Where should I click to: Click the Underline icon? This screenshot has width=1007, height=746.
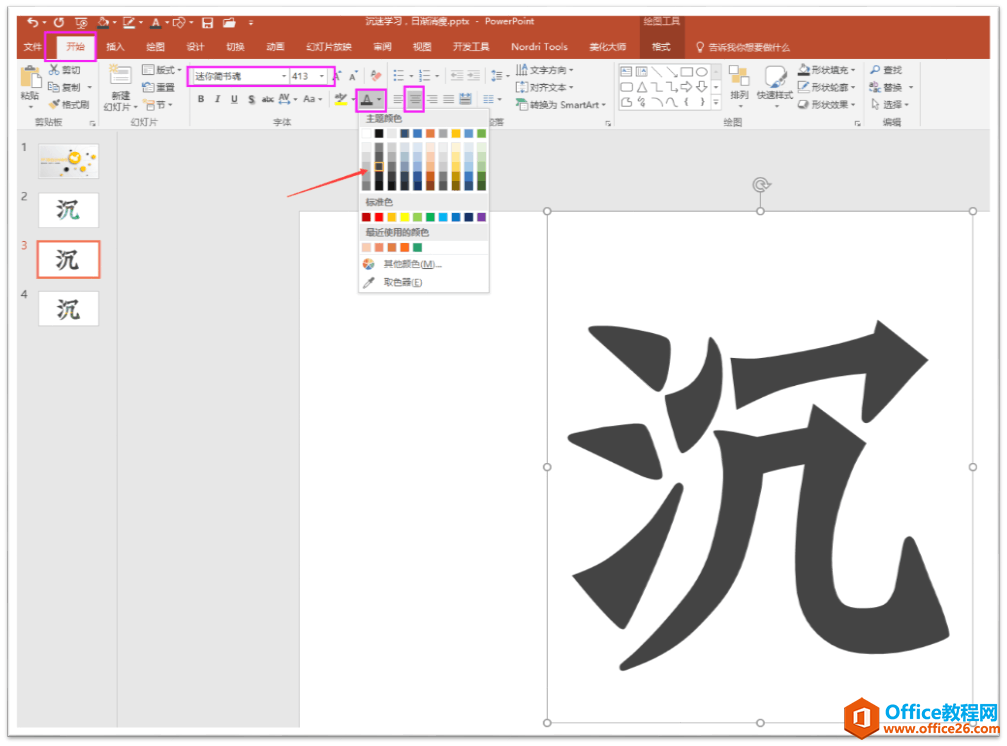[x=235, y=98]
